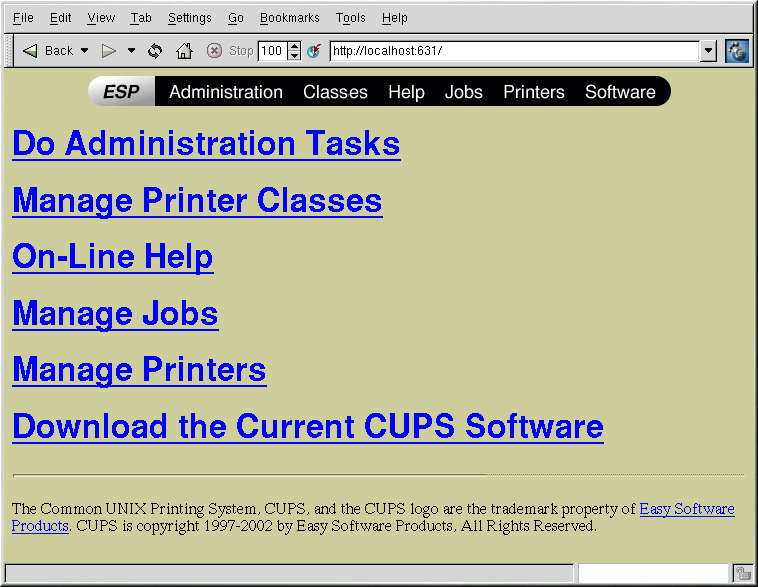Screen dimensions: 758x587
Task: Click Jobs in the black navigation bar
Action: (463, 92)
